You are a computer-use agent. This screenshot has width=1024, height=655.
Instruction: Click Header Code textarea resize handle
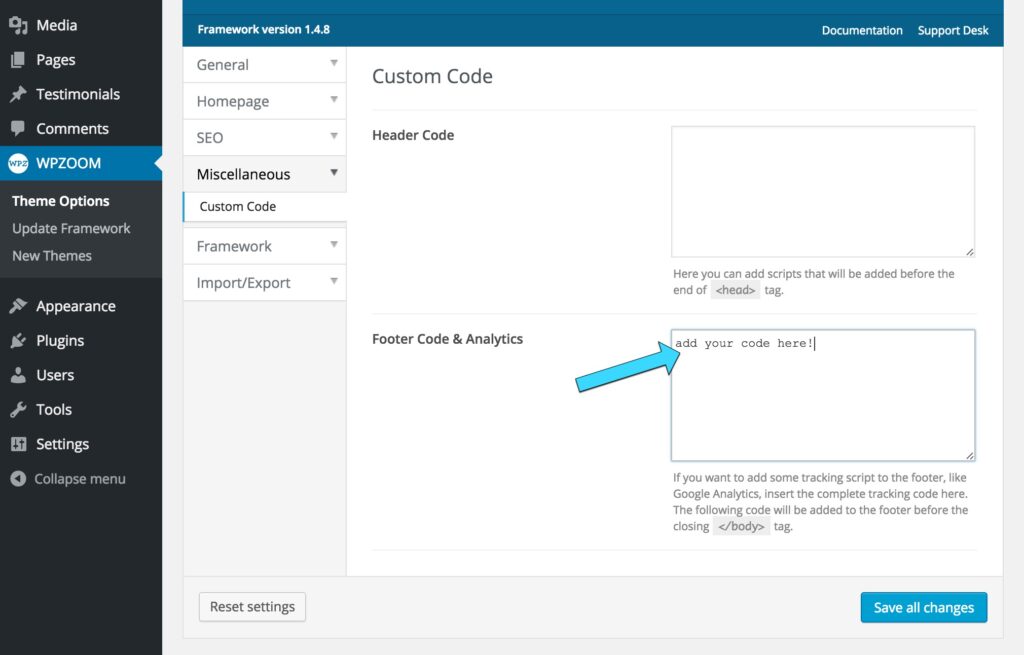point(970,252)
